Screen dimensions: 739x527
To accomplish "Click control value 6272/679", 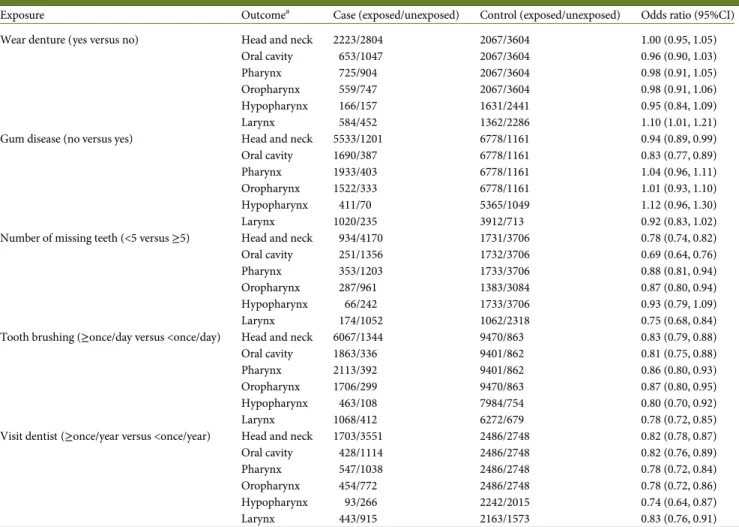I will (x=502, y=420).
